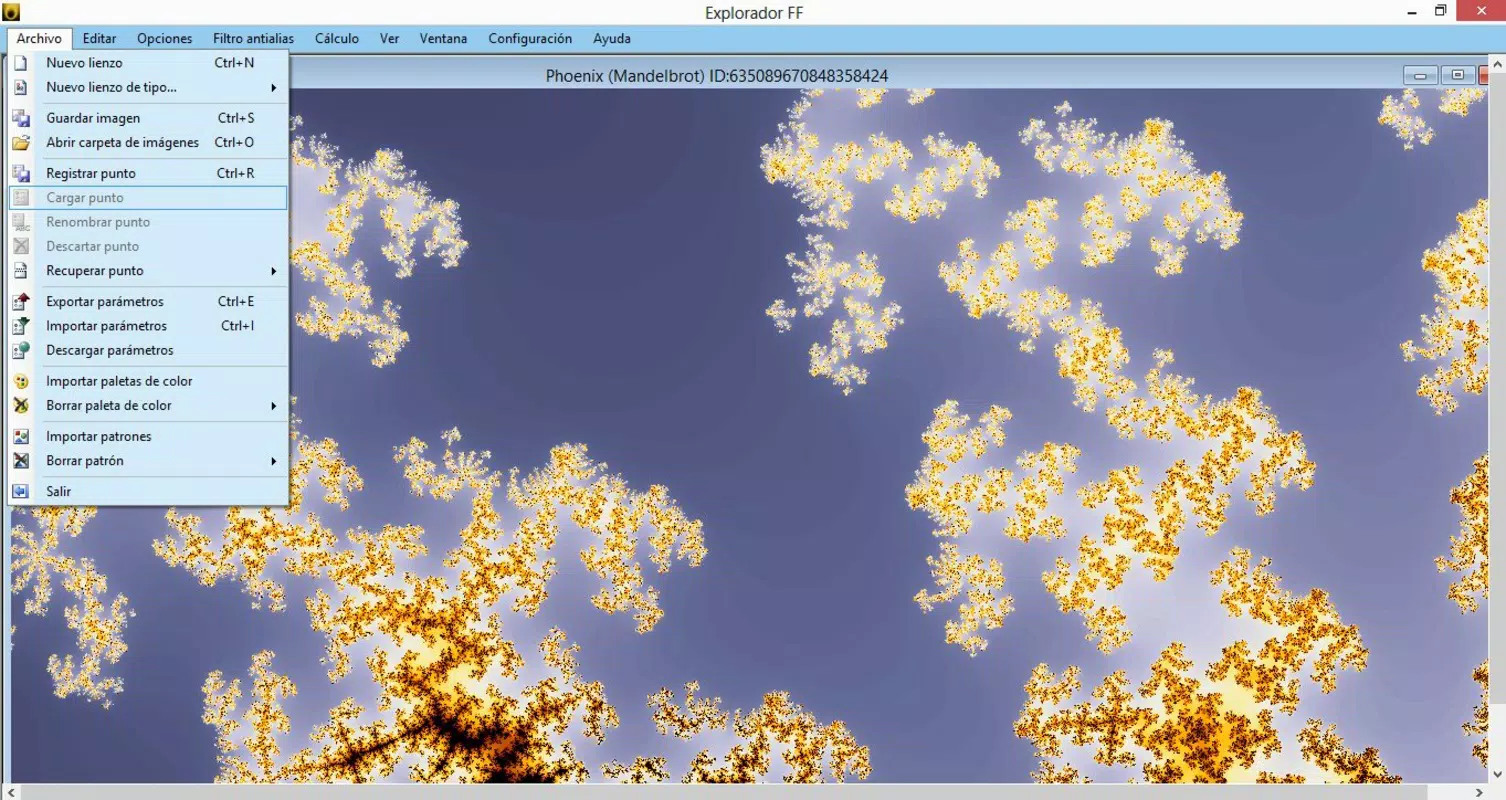Minimize the Phoenix (Mandelbrot) child window
1506x800 pixels.
(1420, 75)
